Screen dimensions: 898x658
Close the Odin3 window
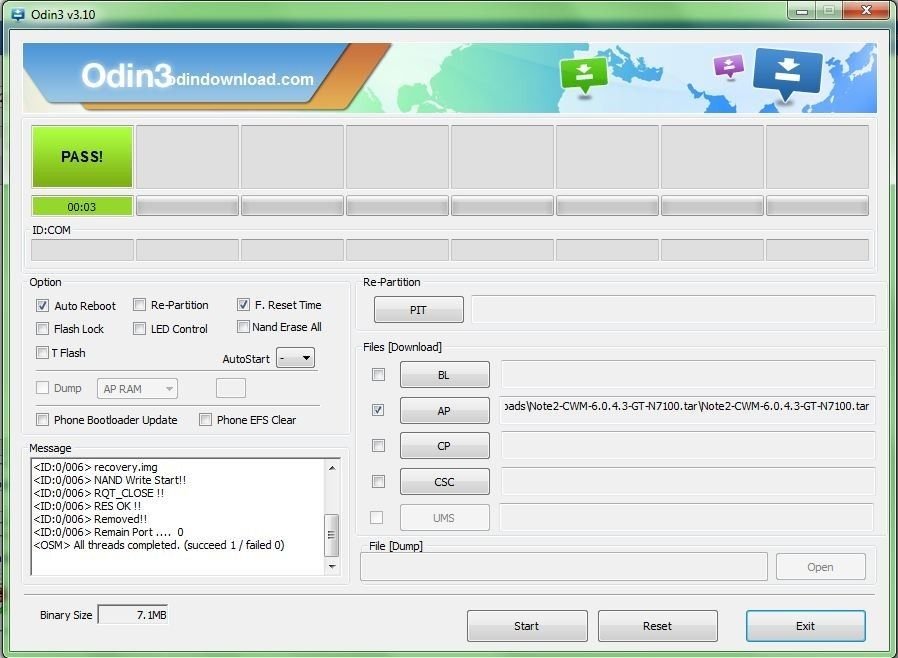(x=866, y=10)
